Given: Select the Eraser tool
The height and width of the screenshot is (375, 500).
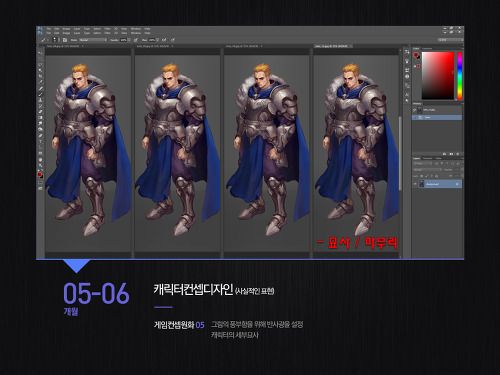Looking at the screenshot, I should tap(41, 112).
